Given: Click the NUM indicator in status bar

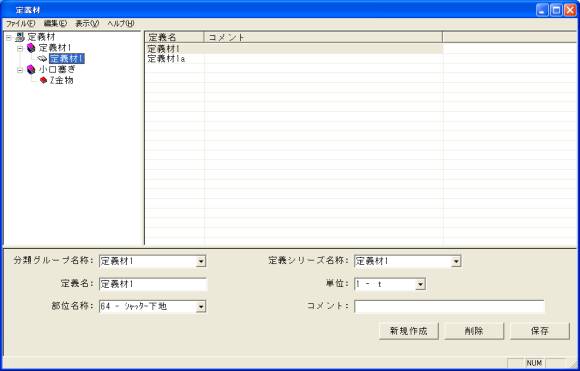Looking at the screenshot, I should (534, 363).
